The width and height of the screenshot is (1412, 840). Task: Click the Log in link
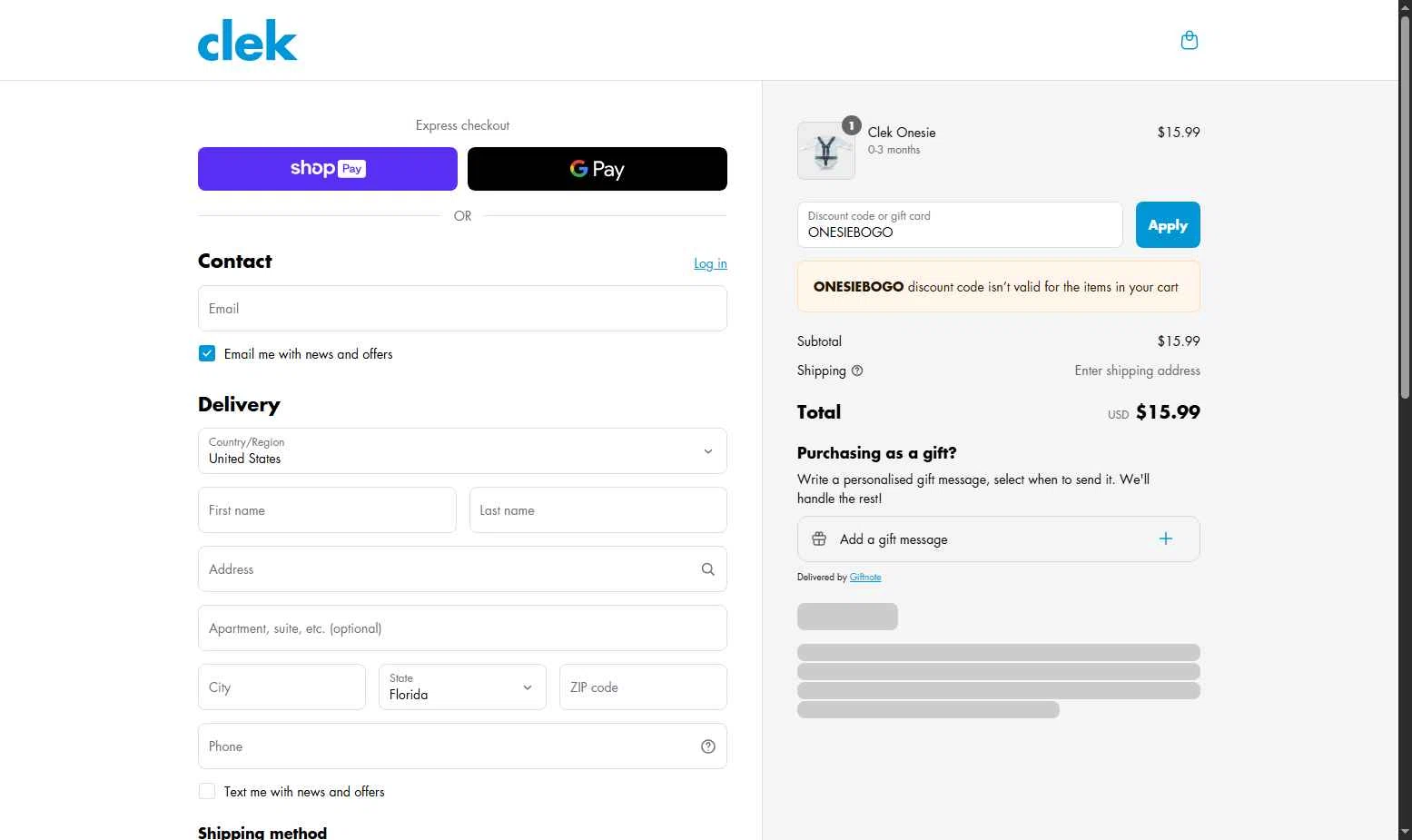(x=710, y=263)
